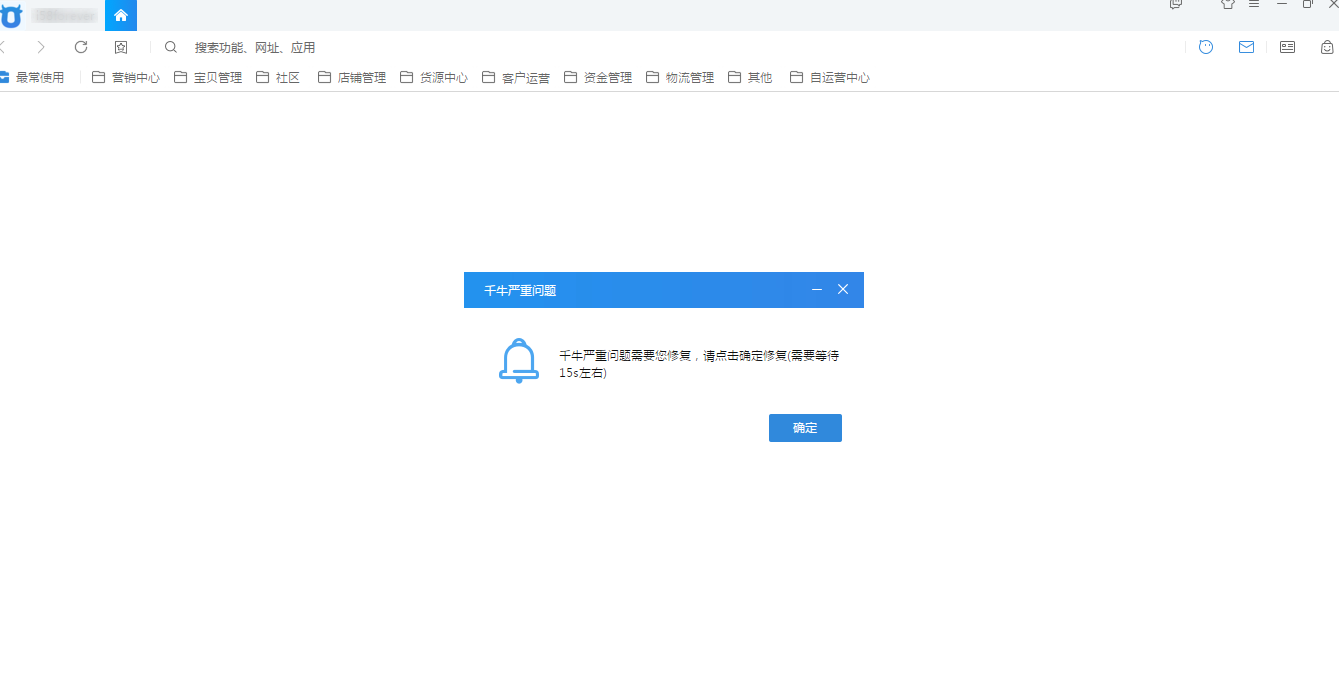Click the card-style icon beside the mail icon

coord(1287,47)
